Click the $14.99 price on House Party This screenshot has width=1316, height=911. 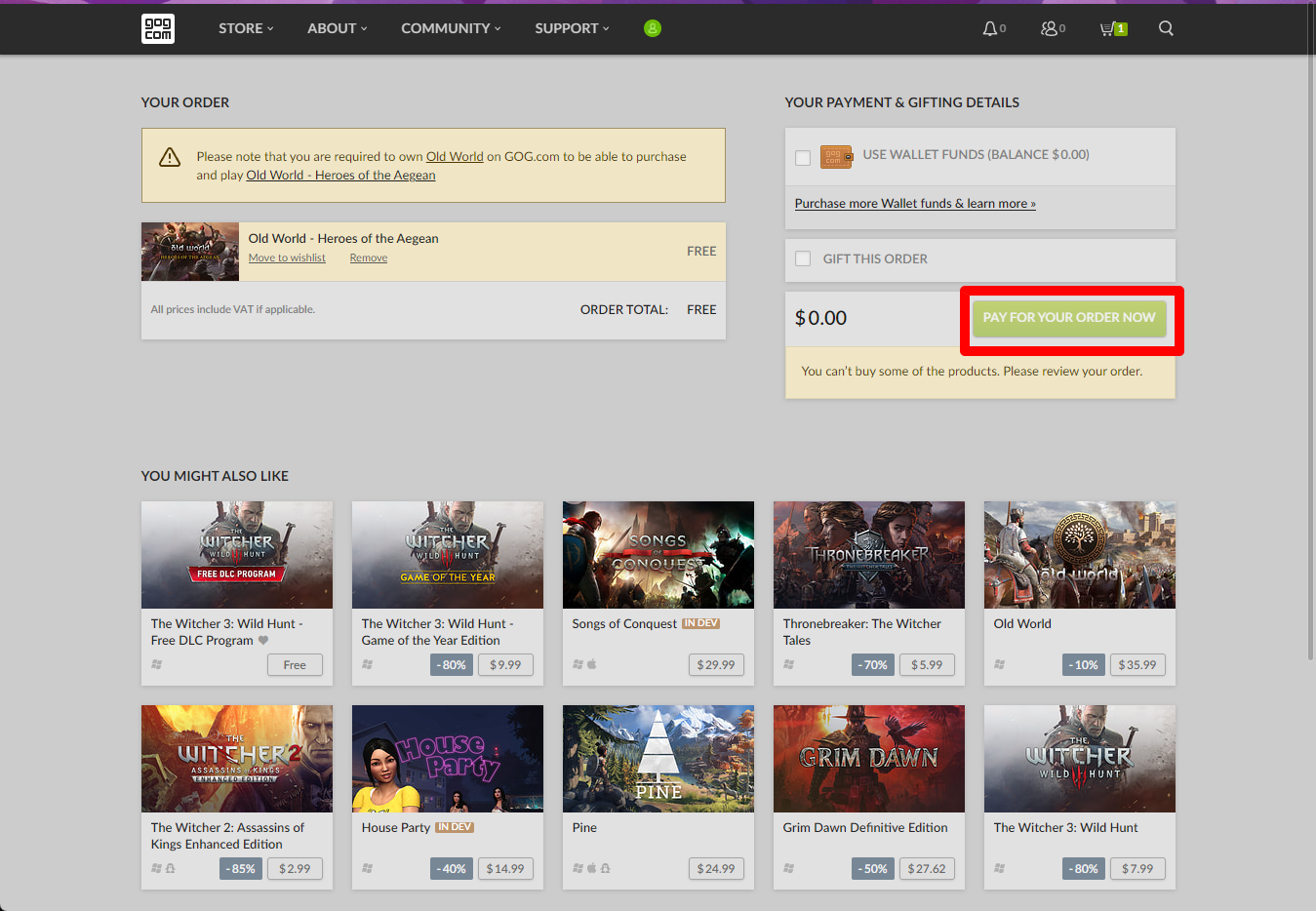tap(505, 869)
